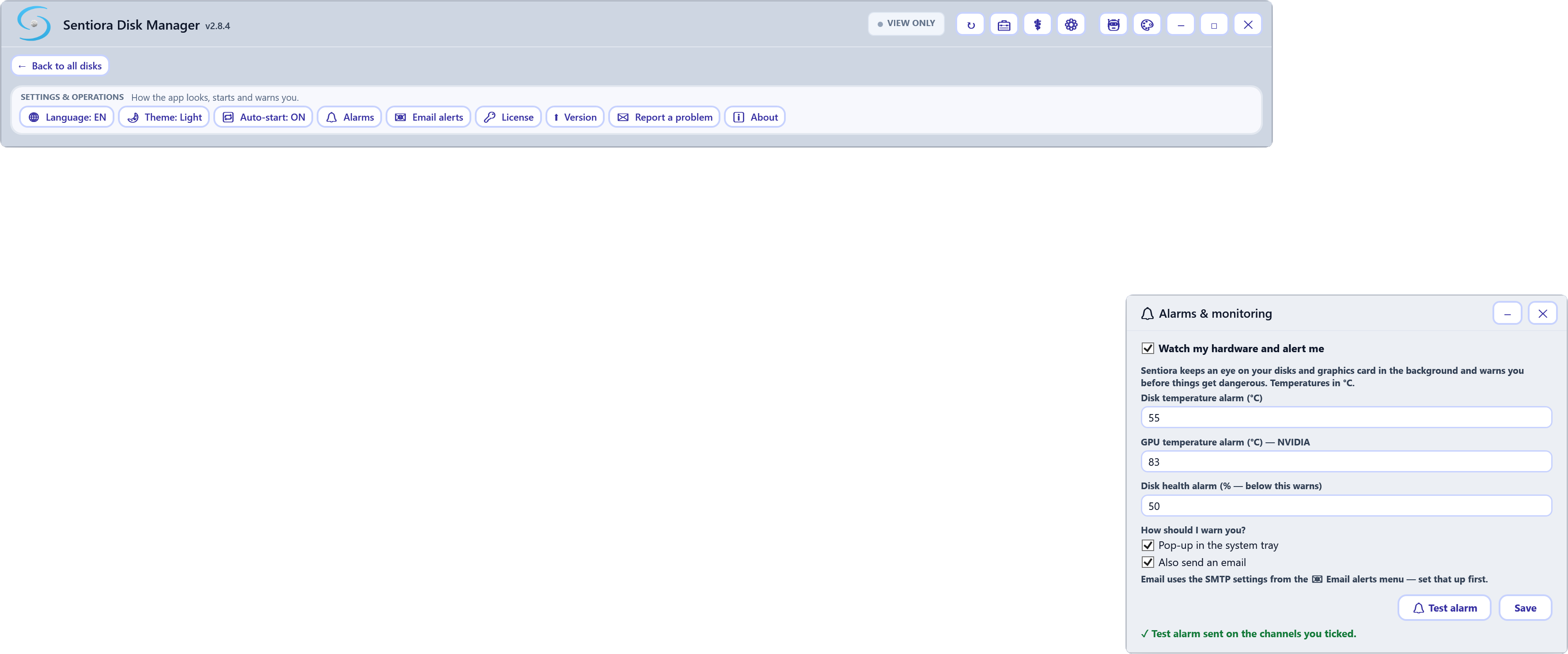Click the VIEW ONLY status badge

click(x=906, y=24)
